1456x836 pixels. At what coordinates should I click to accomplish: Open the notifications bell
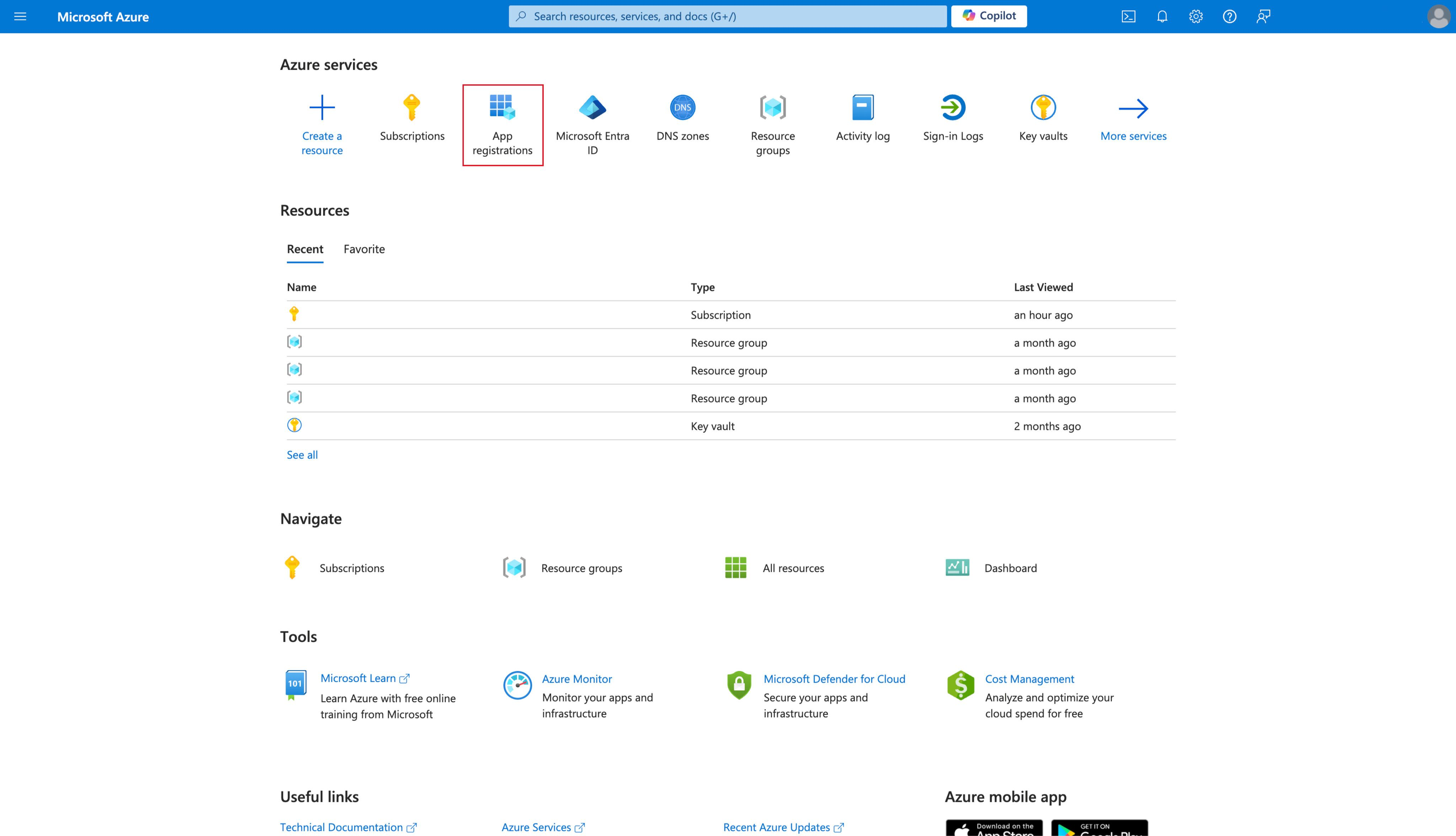tap(1162, 17)
